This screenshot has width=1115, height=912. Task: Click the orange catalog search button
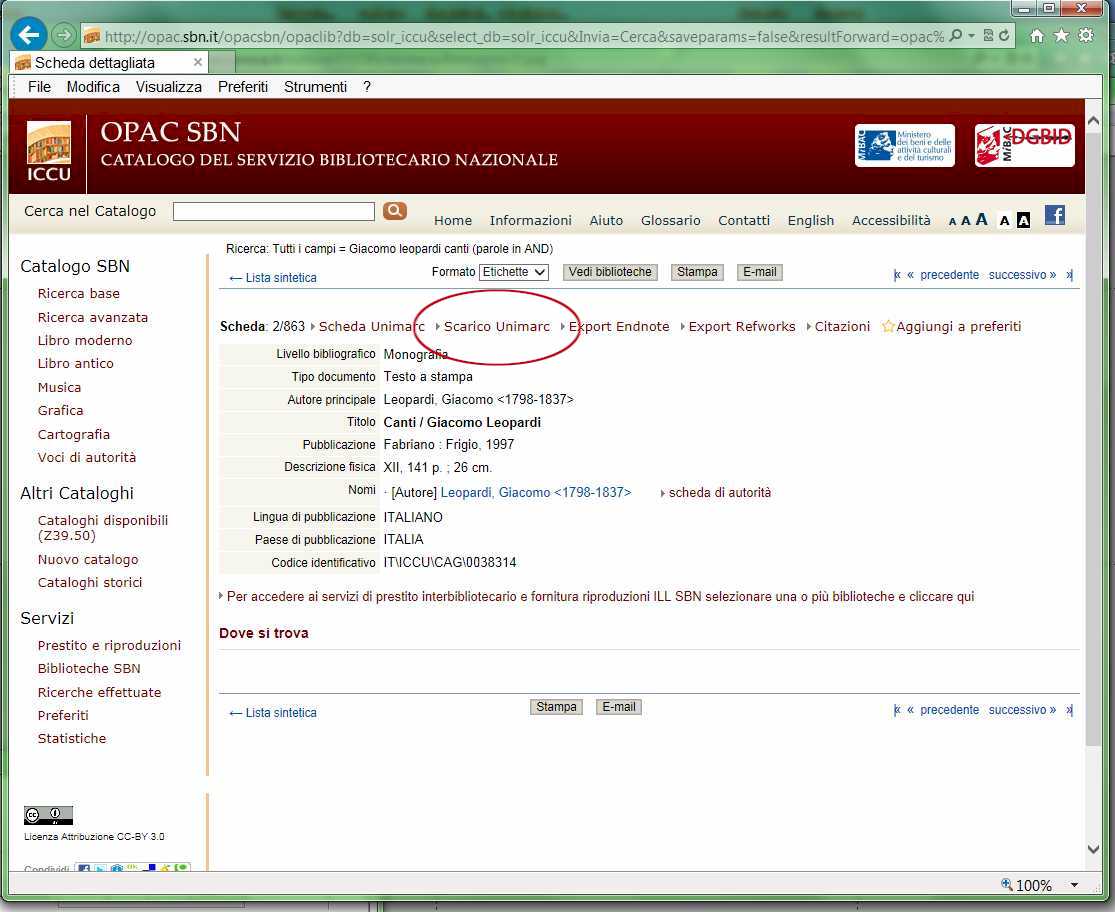395,210
